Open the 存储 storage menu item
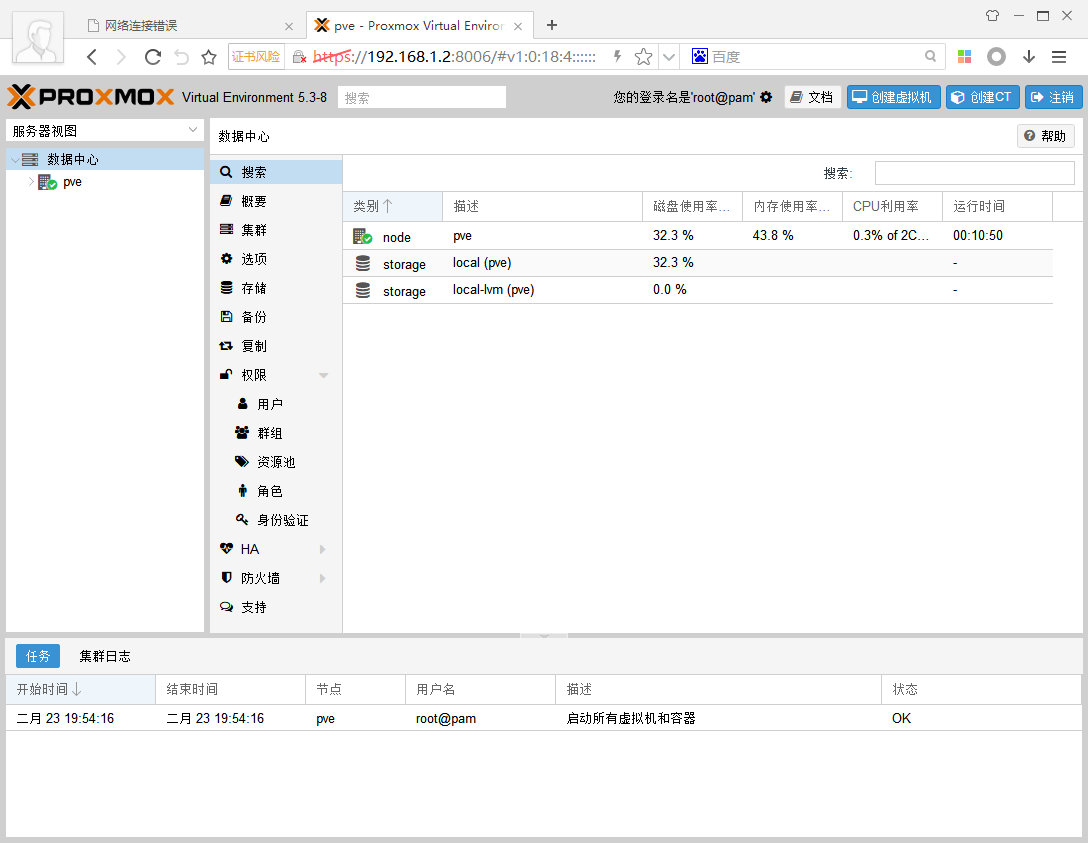The height and width of the screenshot is (843, 1088). coord(254,288)
